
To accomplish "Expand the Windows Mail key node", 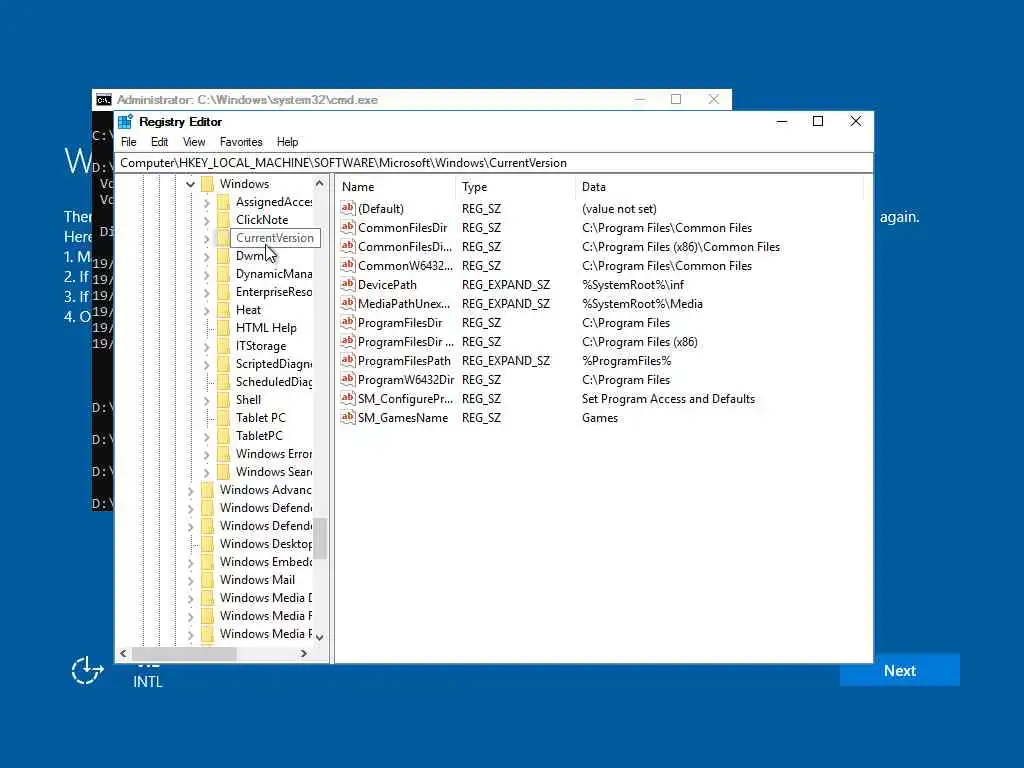I will pyautogui.click(x=191, y=581).
